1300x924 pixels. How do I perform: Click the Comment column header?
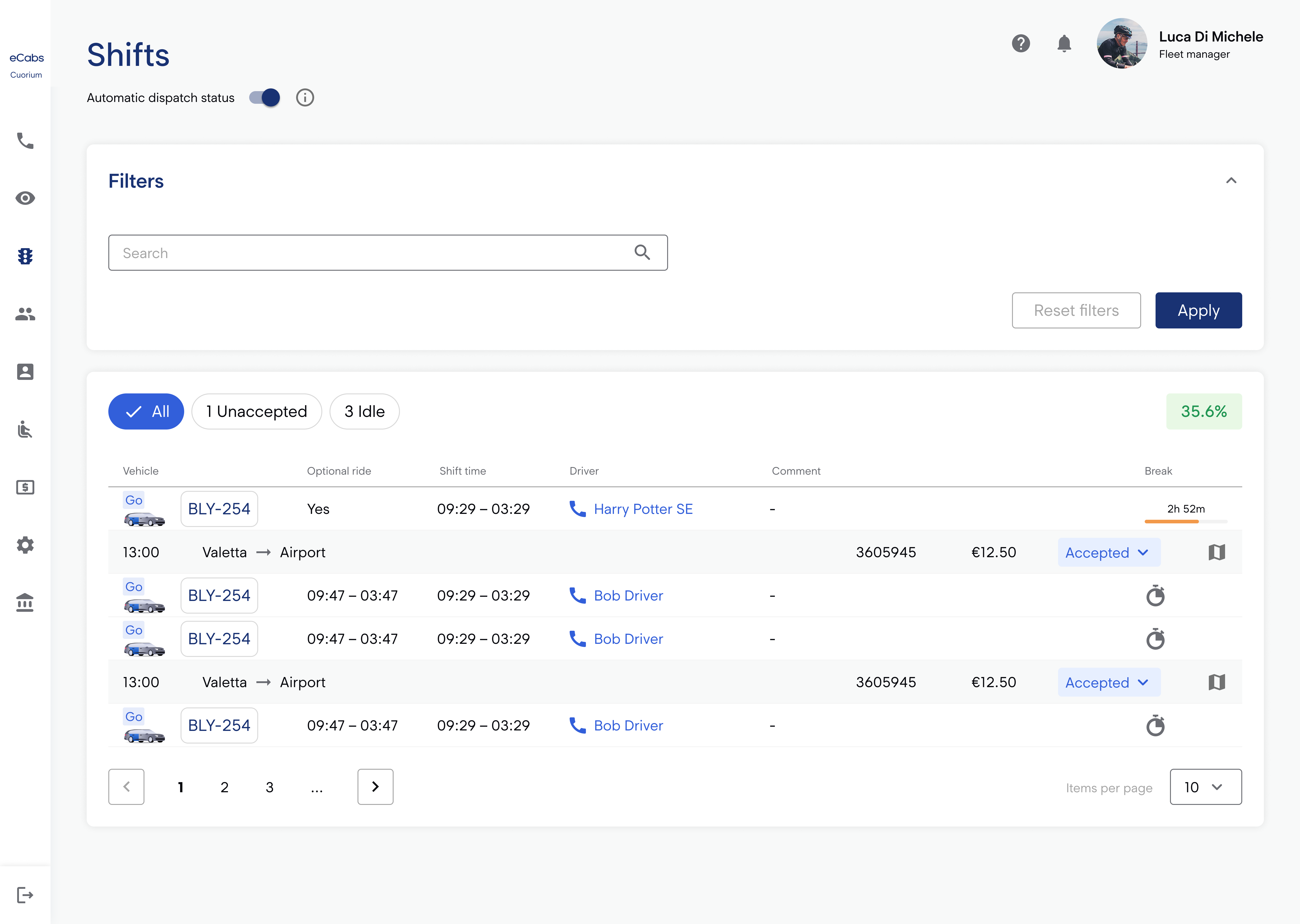(x=796, y=471)
